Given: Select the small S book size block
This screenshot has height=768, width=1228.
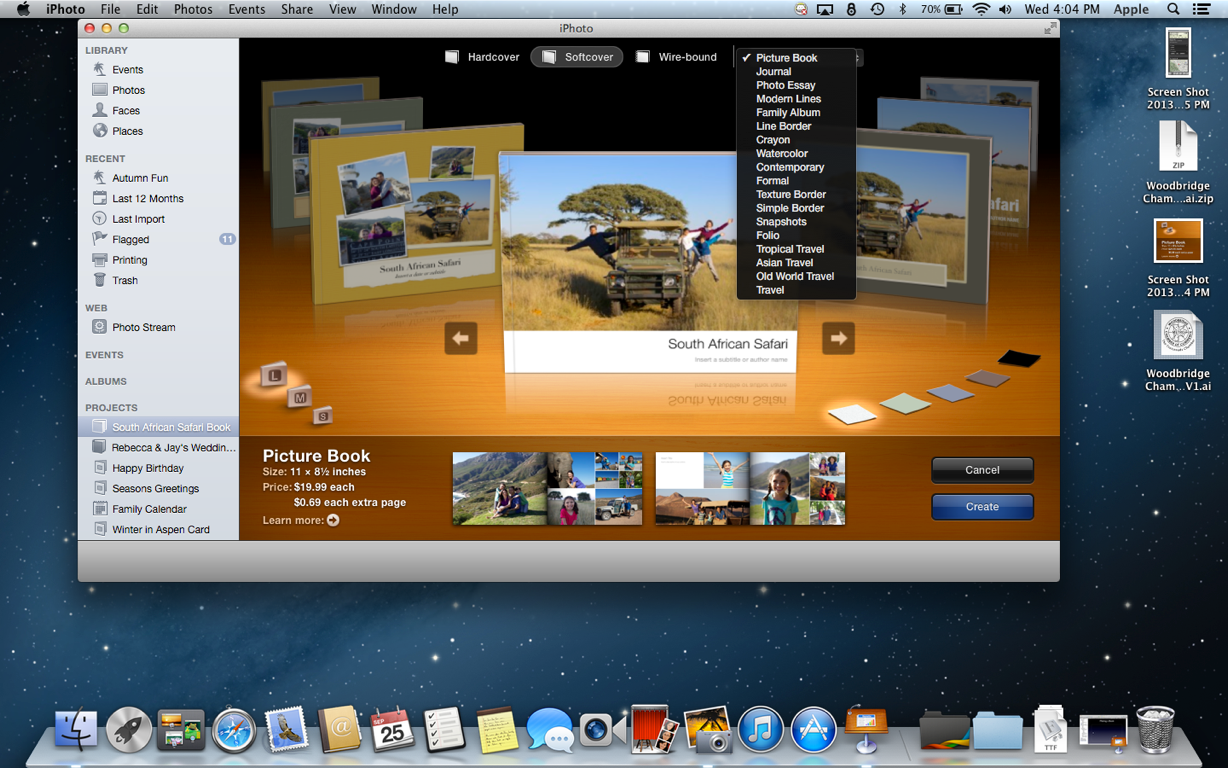Looking at the screenshot, I should 322,416.
